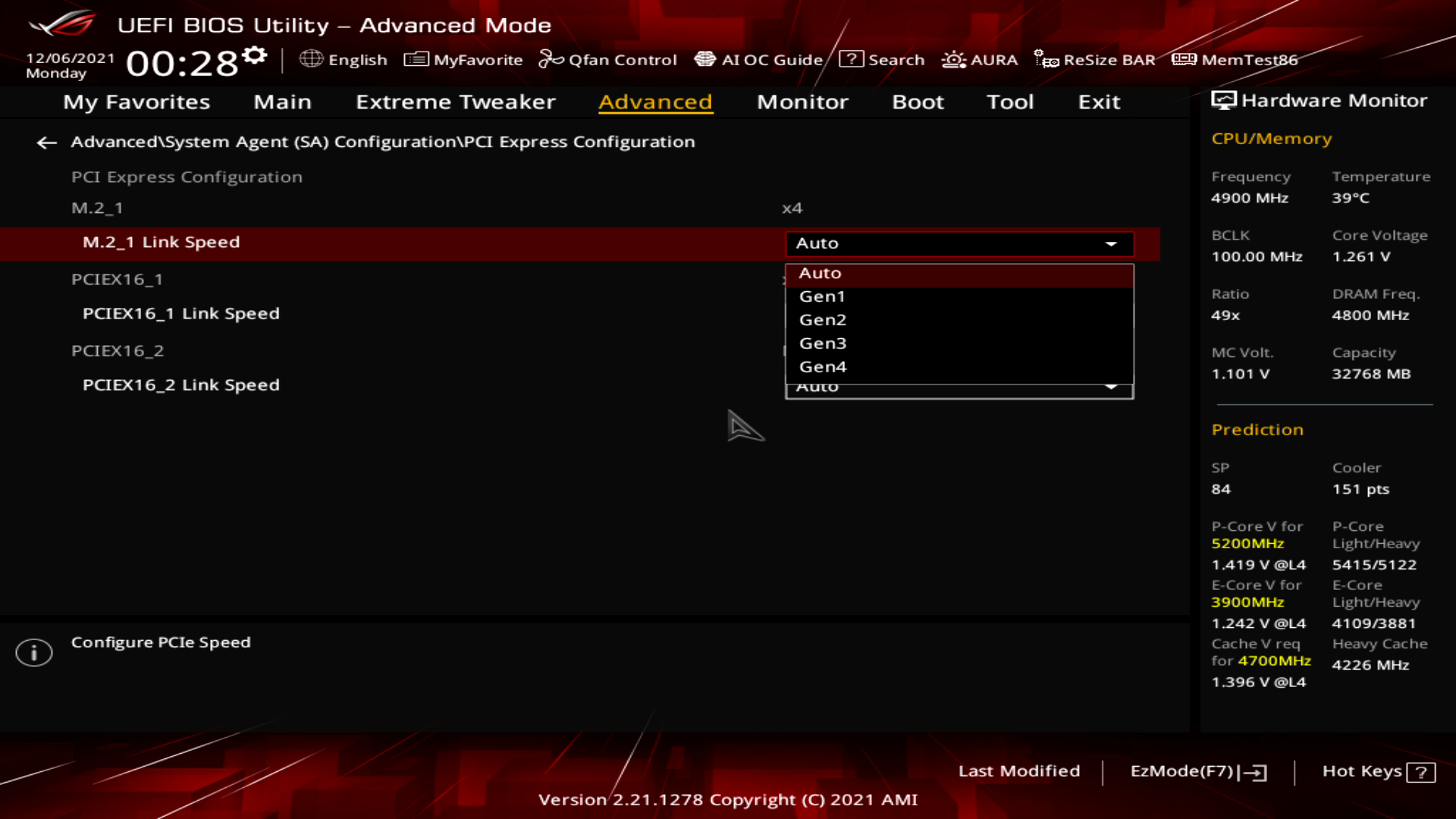This screenshot has height=819, width=1456.
Task: Choose Gen4 option in dropdown list
Action: pyautogui.click(x=823, y=367)
